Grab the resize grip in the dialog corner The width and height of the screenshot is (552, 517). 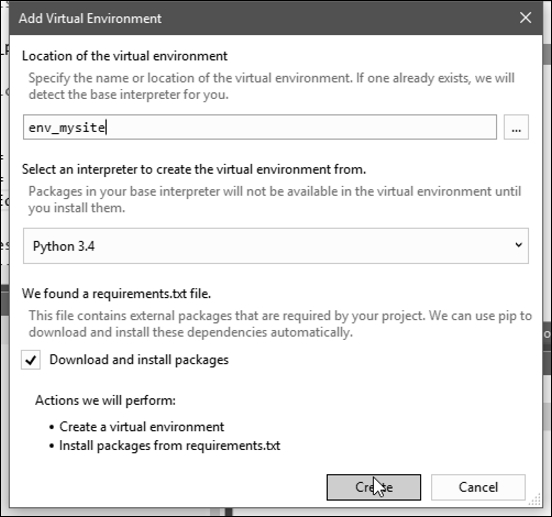click(x=535, y=499)
